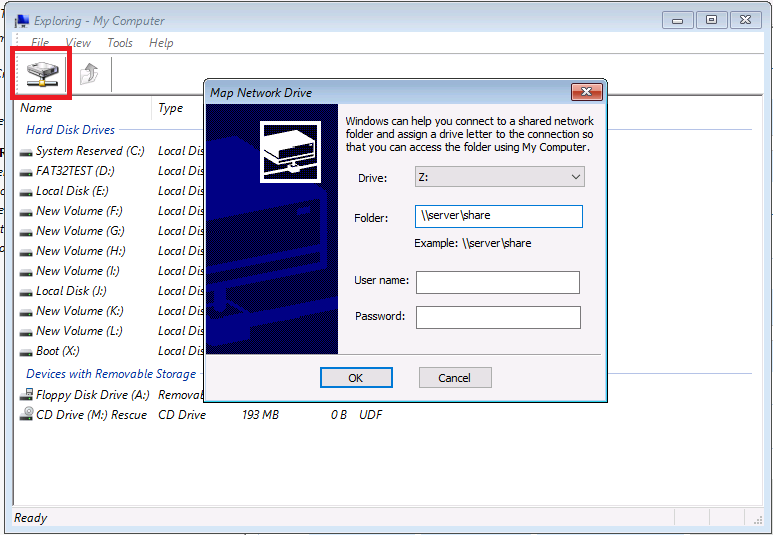Open the View menu
The width and height of the screenshot is (773, 535).
click(78, 43)
